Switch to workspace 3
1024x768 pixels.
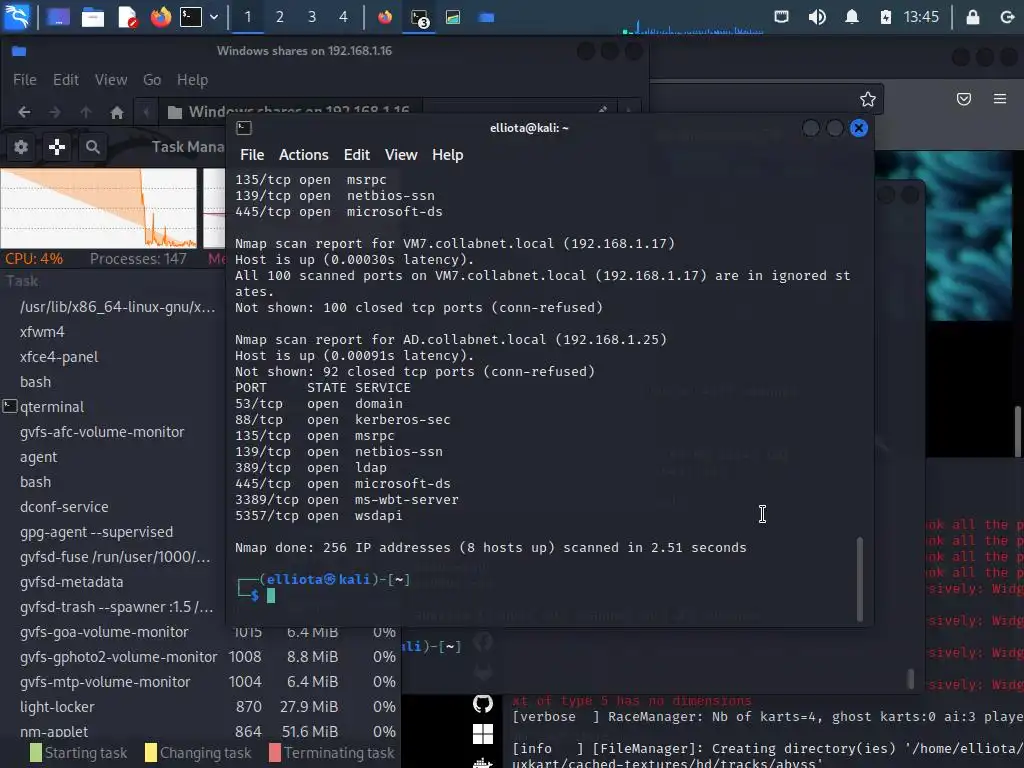312,17
